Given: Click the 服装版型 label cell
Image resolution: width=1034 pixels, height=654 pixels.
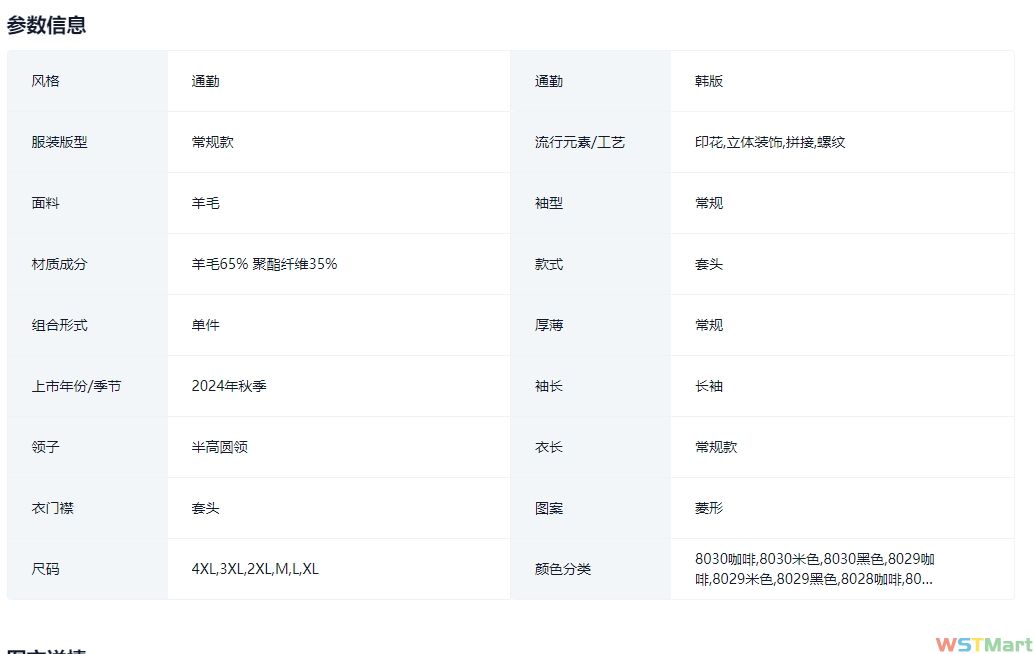Looking at the screenshot, I should tap(59, 142).
